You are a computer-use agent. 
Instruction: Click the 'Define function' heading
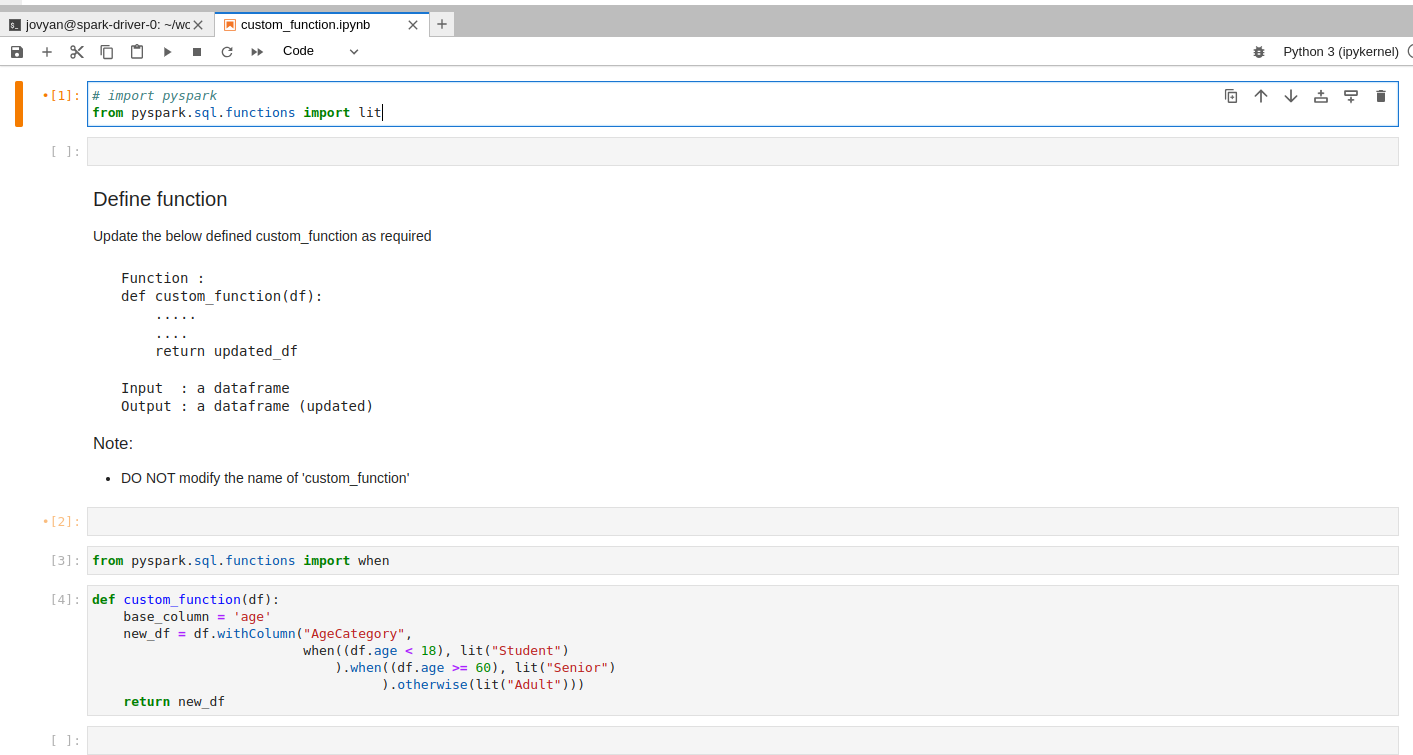[160, 199]
